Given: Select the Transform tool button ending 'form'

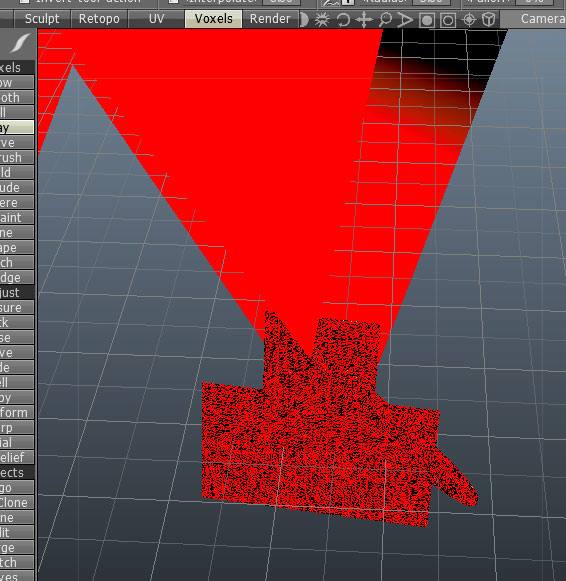Looking at the screenshot, I should [x=17, y=412].
